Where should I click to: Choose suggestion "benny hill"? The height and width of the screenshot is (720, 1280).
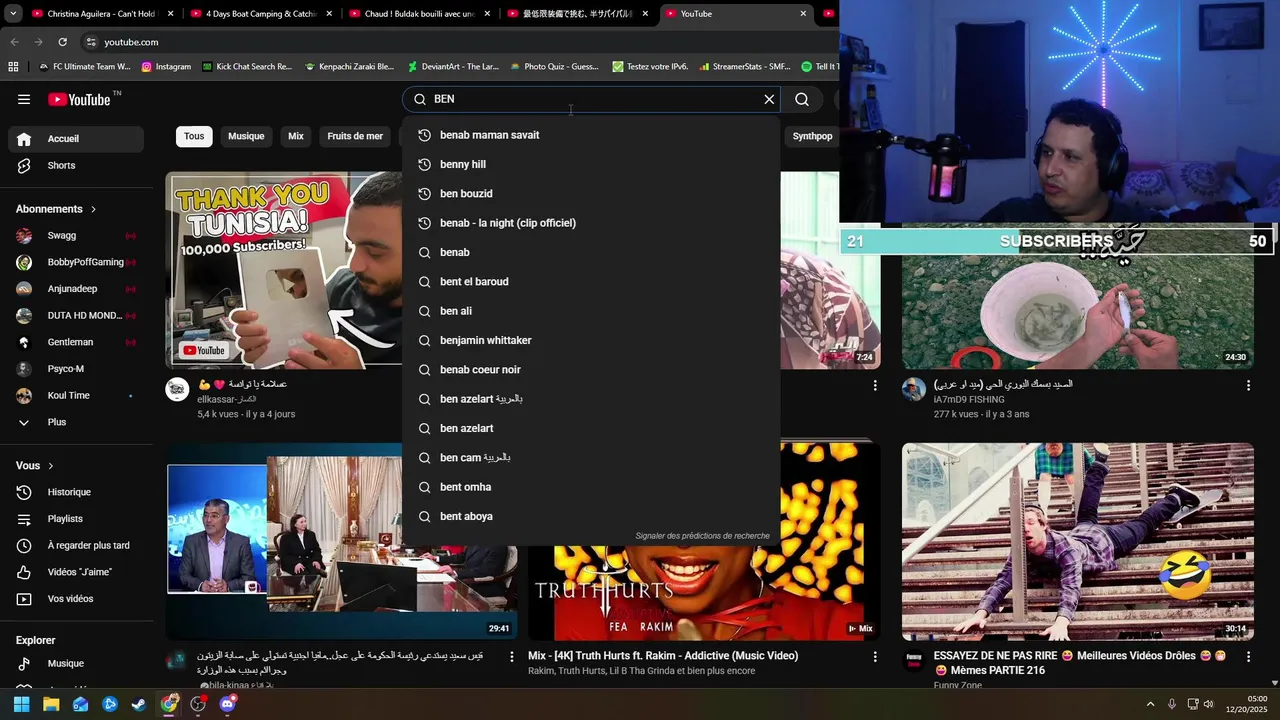point(591,164)
